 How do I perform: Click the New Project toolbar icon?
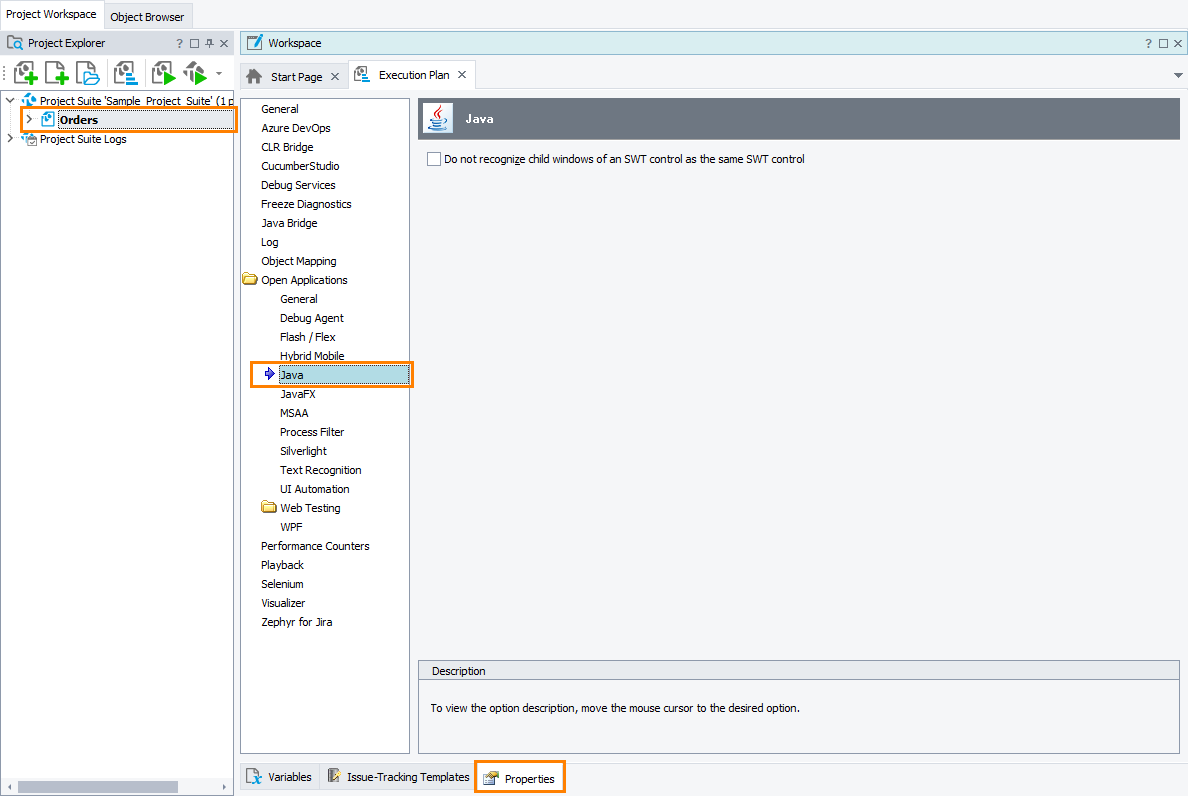point(56,72)
